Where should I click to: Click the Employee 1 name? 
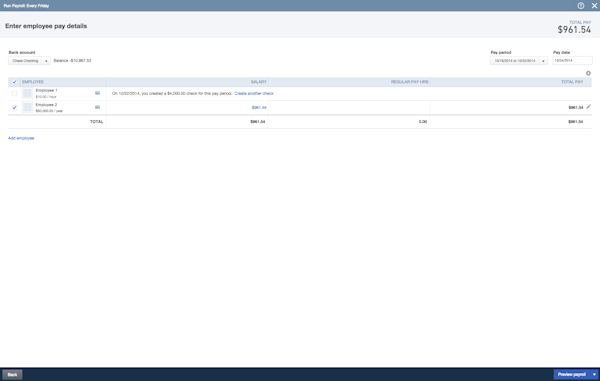[46, 90]
